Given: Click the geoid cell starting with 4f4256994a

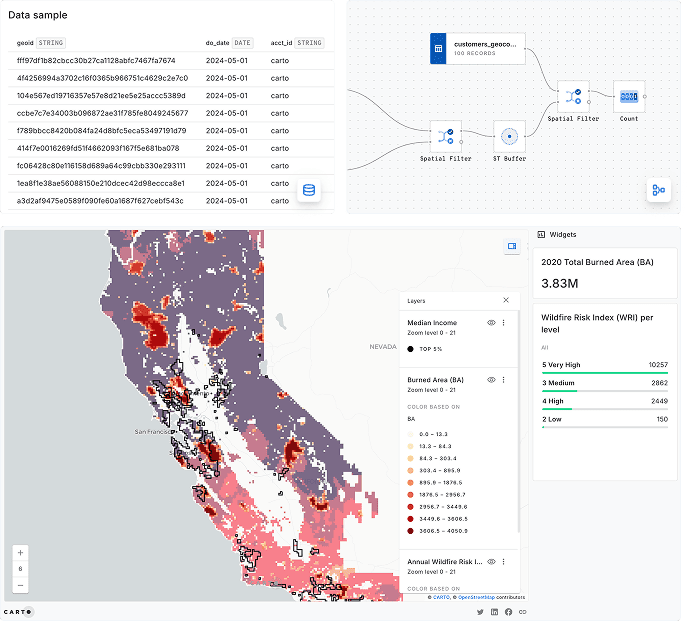Looking at the screenshot, I should coord(102,78).
